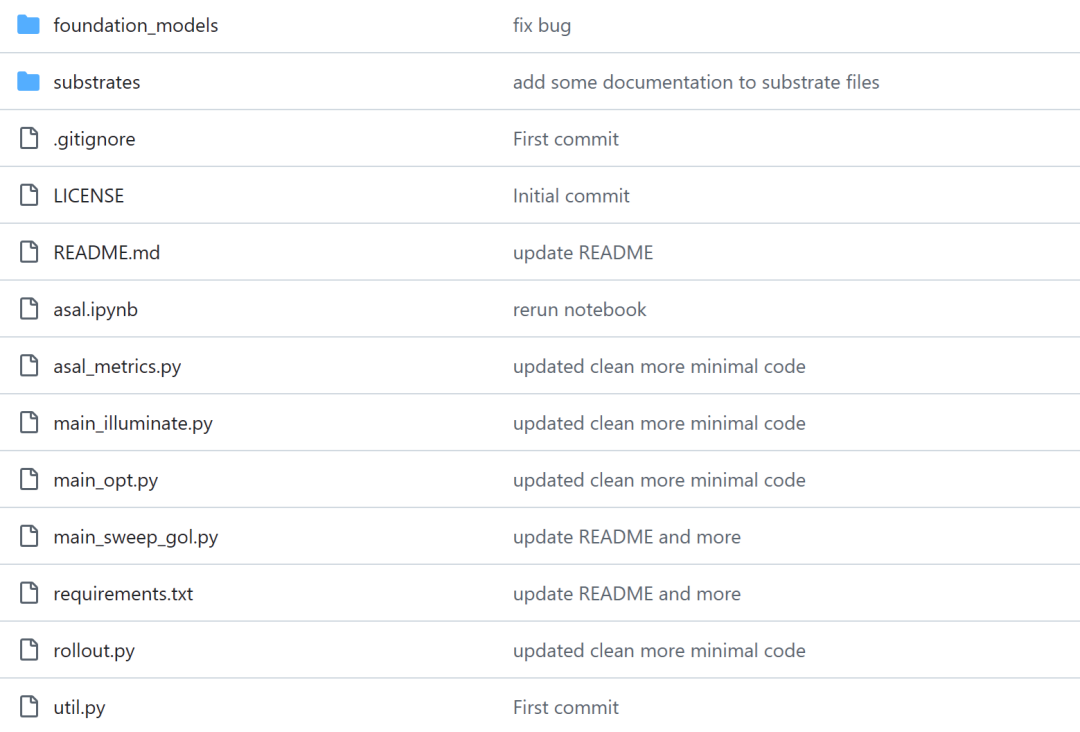Open requirements.txt file

(123, 594)
